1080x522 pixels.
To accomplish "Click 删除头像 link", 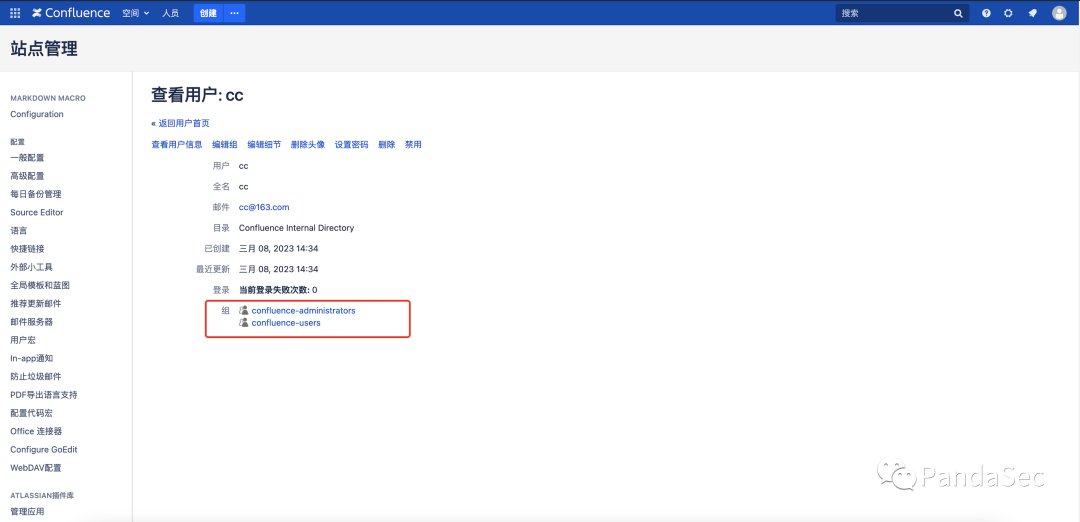I will [x=308, y=145].
